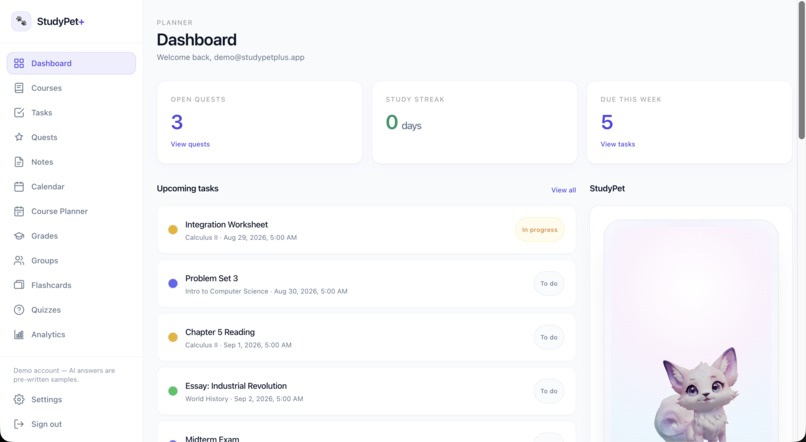Click the Courses book icon
The width and height of the screenshot is (806, 442).
pyautogui.click(x=19, y=88)
